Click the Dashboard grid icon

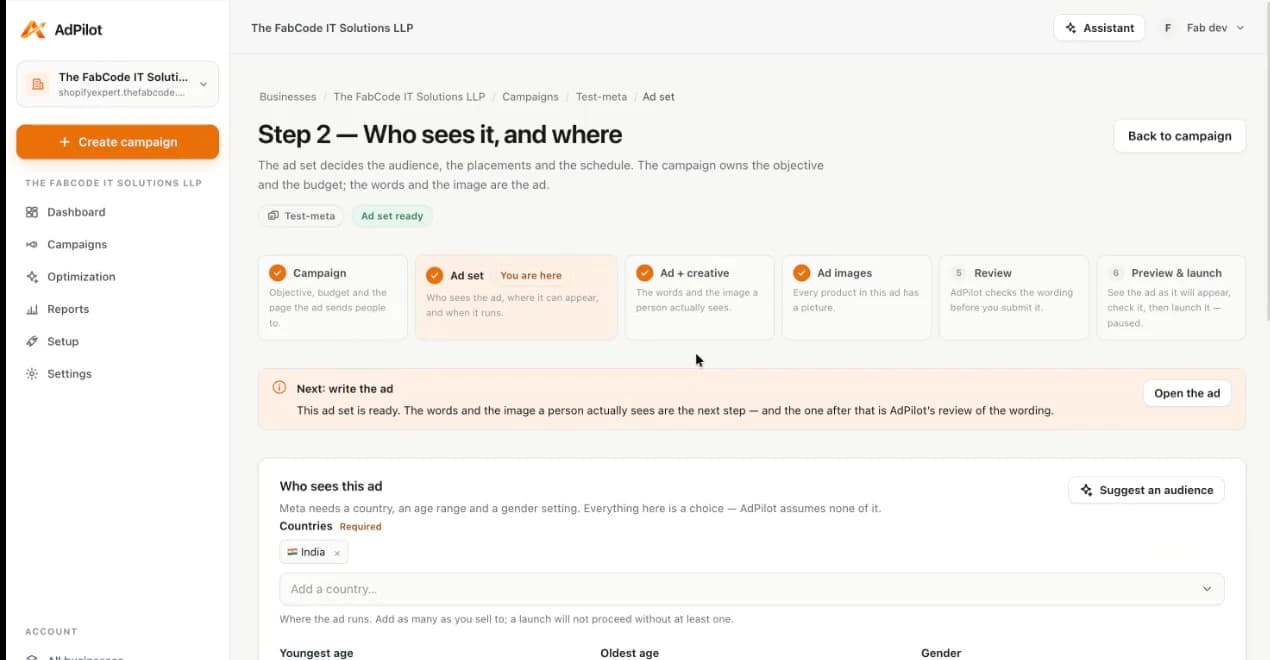tap(32, 212)
